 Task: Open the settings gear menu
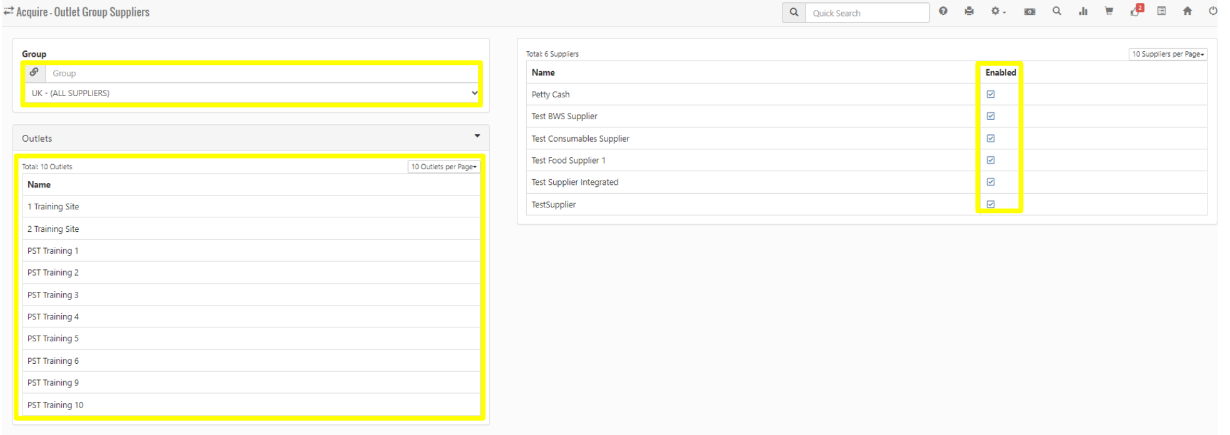(997, 12)
